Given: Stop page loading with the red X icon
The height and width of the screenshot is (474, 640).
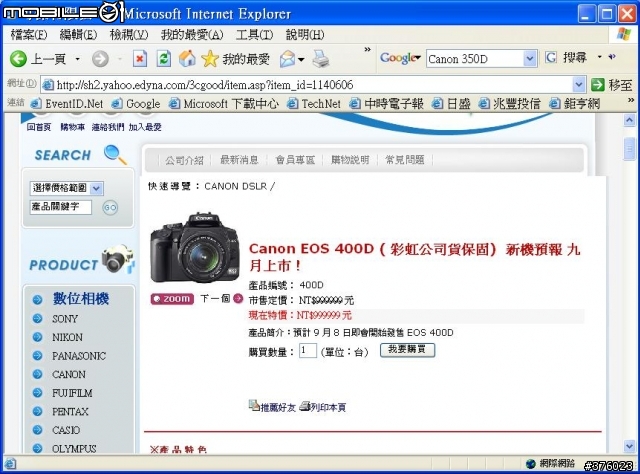Looking at the screenshot, I should (x=140, y=59).
